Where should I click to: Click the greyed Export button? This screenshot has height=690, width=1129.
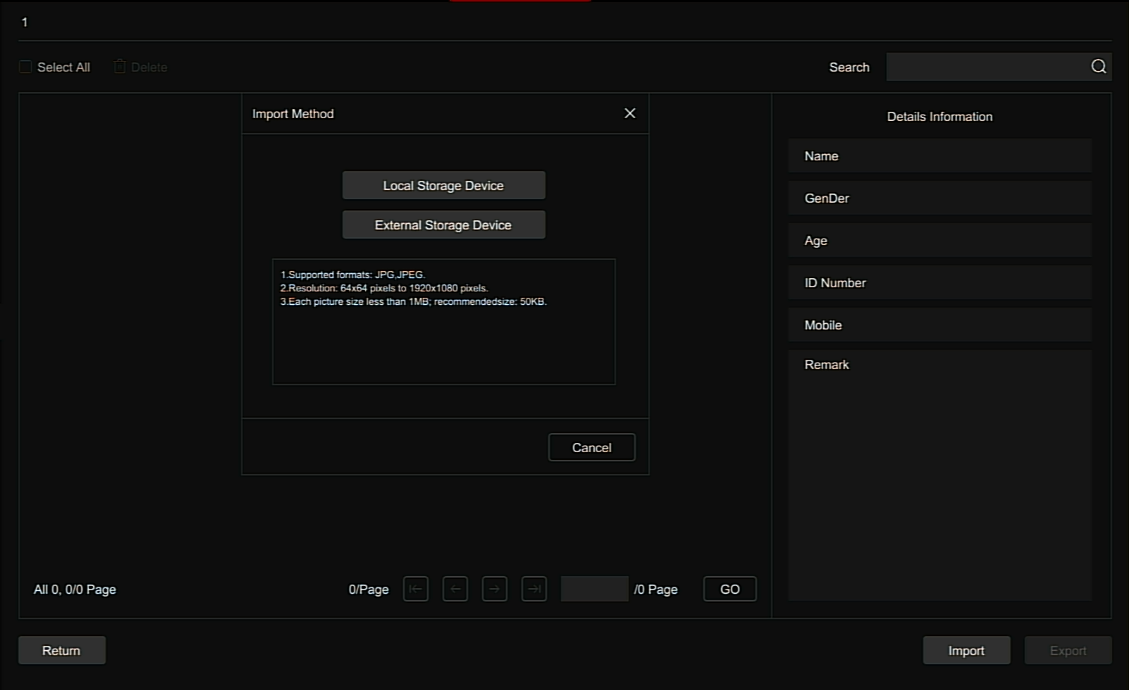[x=1068, y=650]
